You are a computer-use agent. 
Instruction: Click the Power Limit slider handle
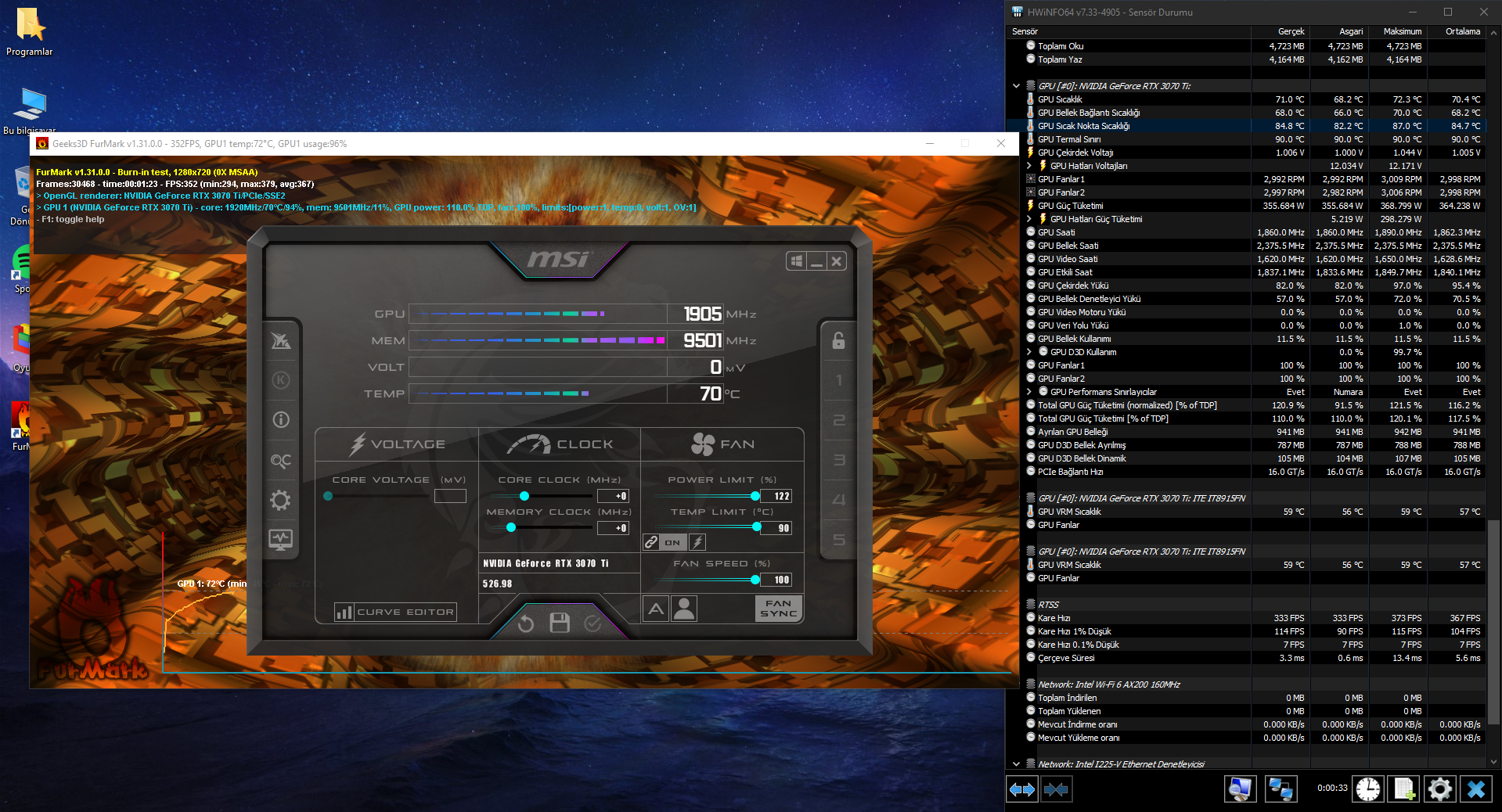click(755, 496)
